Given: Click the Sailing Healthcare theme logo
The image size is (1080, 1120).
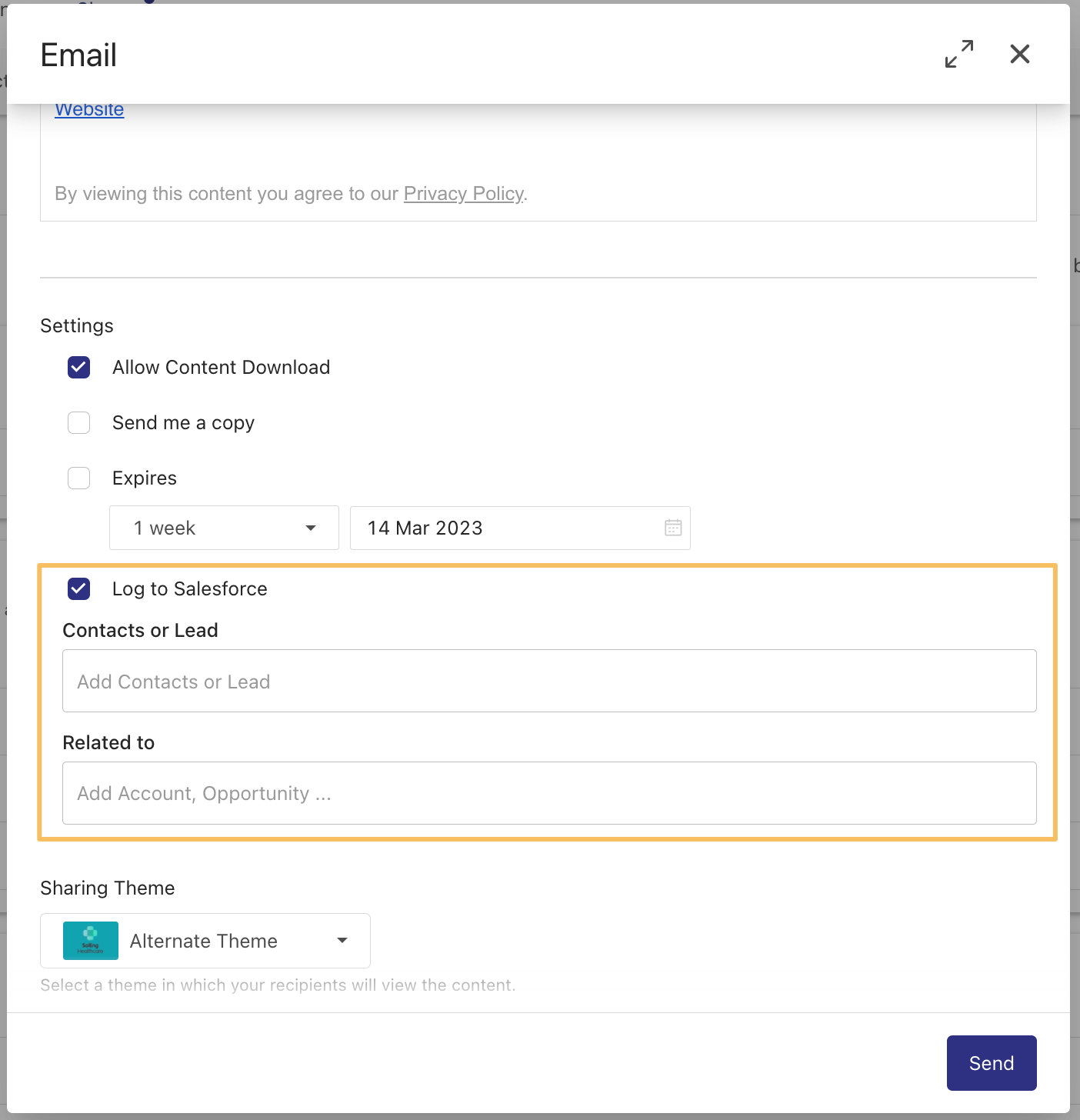Looking at the screenshot, I should click(x=90, y=940).
